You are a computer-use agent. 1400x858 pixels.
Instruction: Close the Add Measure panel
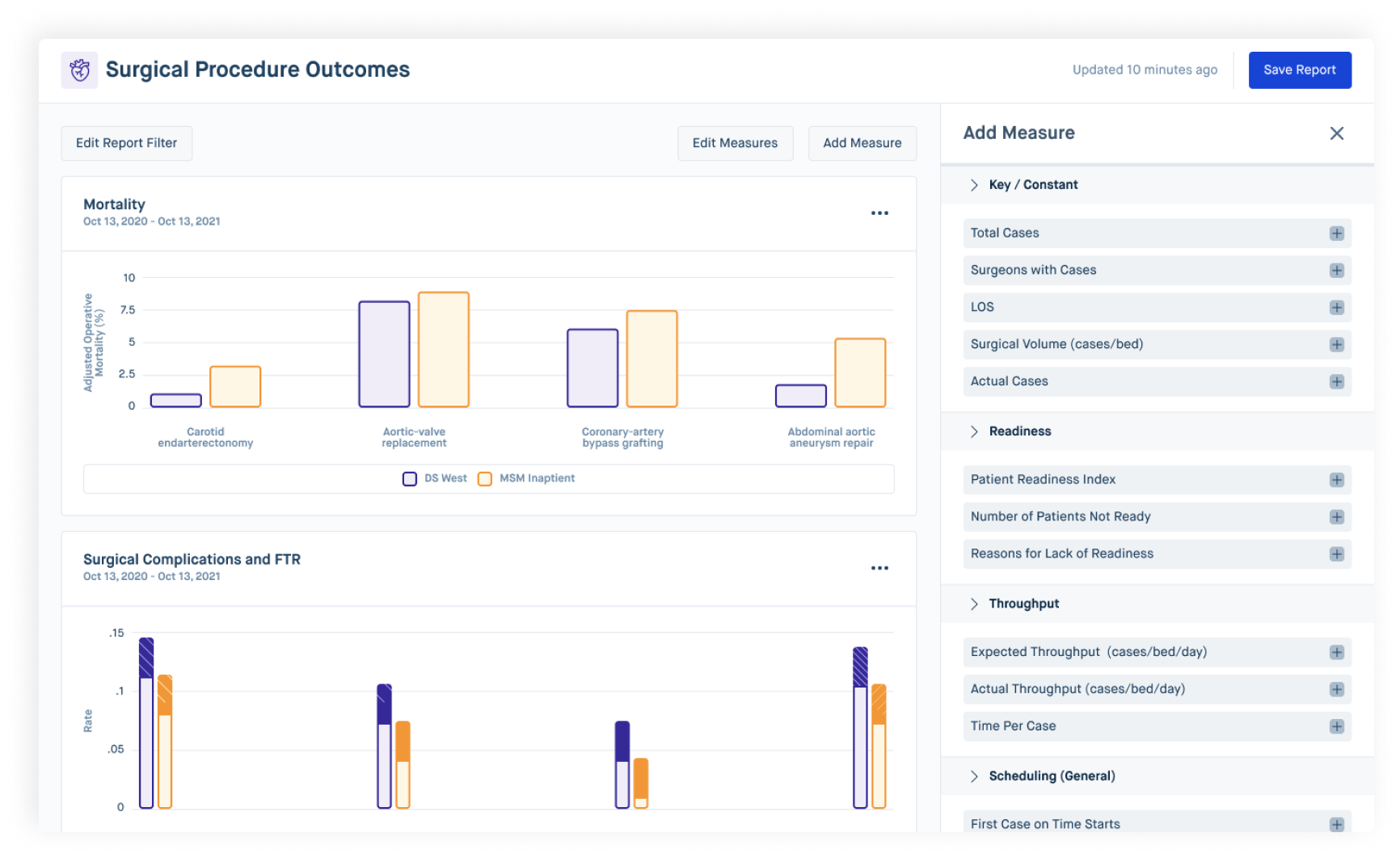coord(1336,133)
